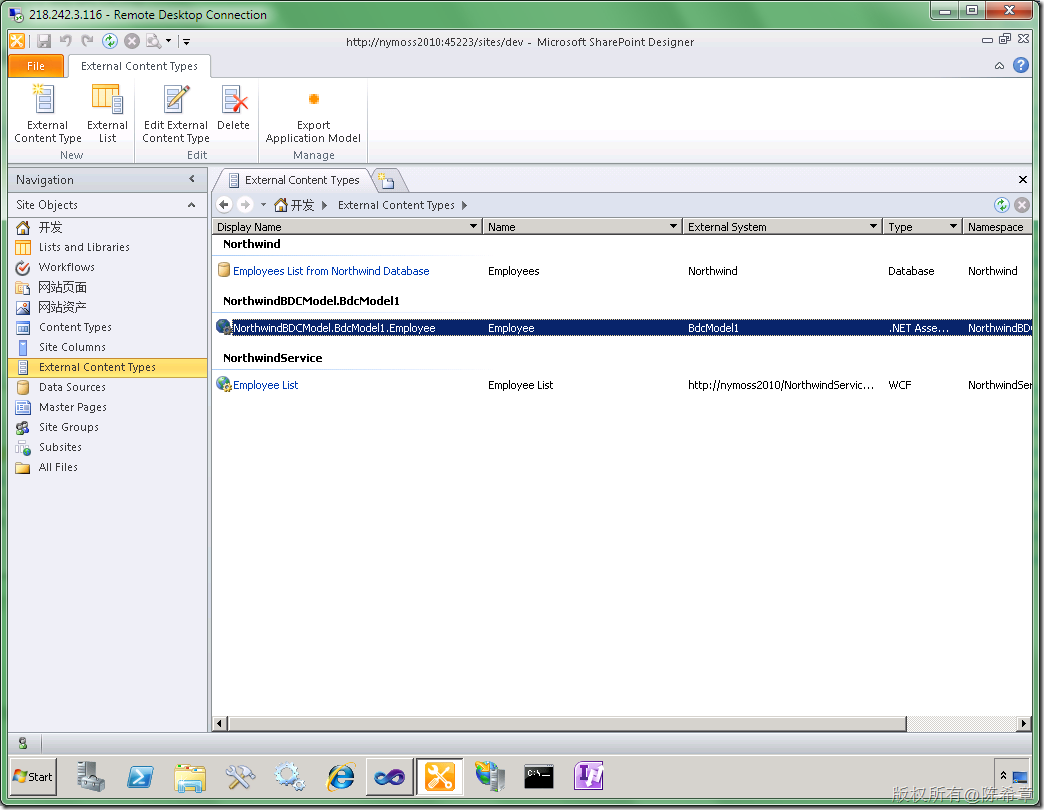Image resolution: width=1044 pixels, height=810 pixels.
Task: Click the Forward arrow in breadcrumb bar
Action: pos(245,205)
